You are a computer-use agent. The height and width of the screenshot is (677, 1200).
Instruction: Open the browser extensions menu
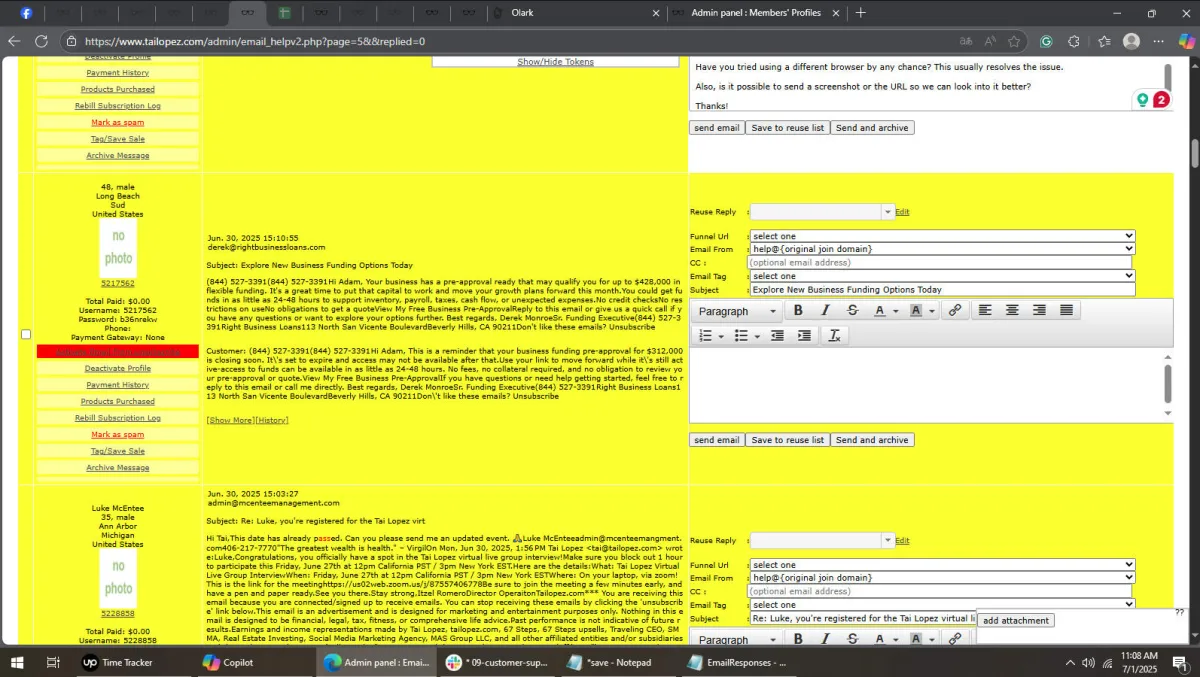point(1073,41)
